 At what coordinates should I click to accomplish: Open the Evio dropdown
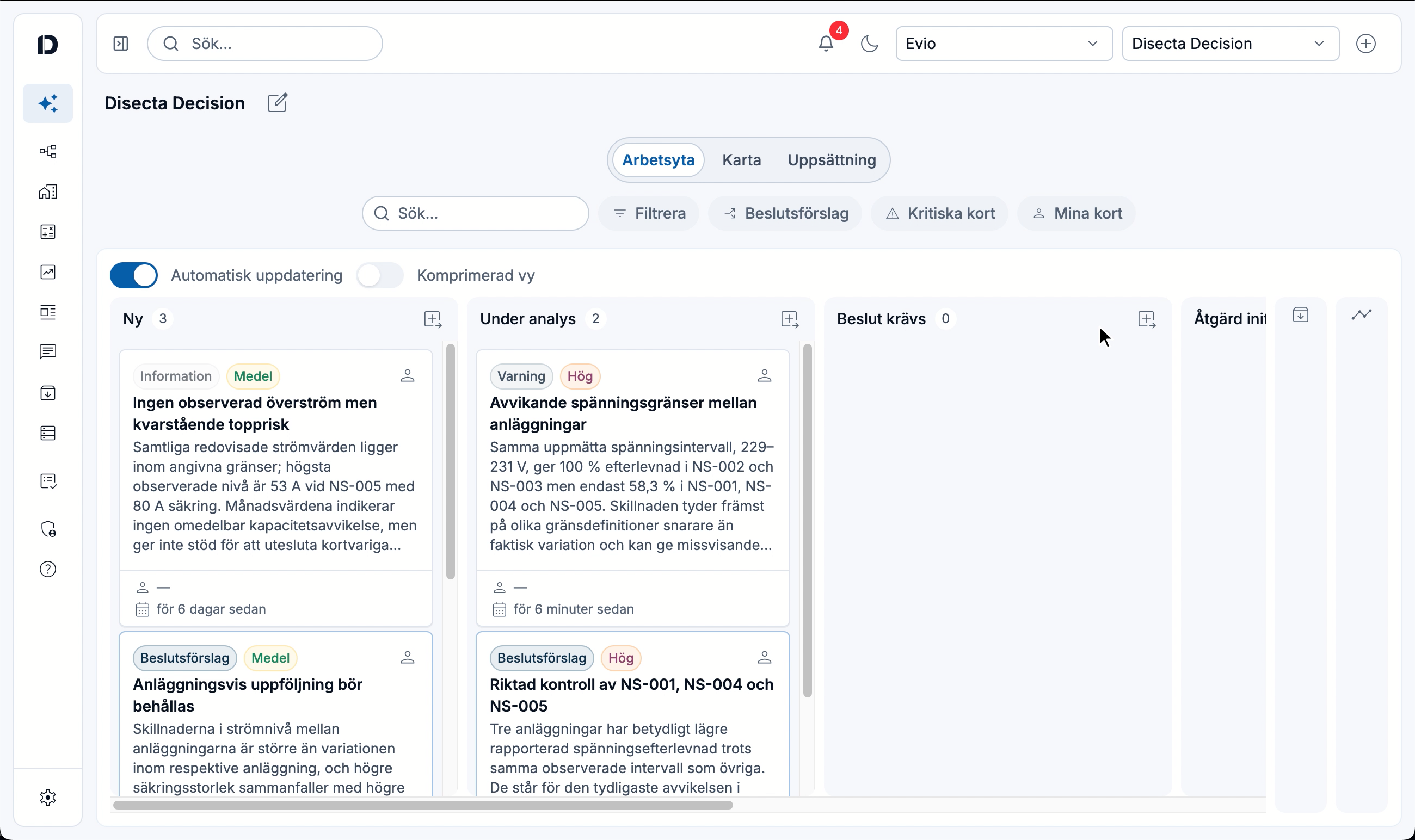click(1004, 44)
